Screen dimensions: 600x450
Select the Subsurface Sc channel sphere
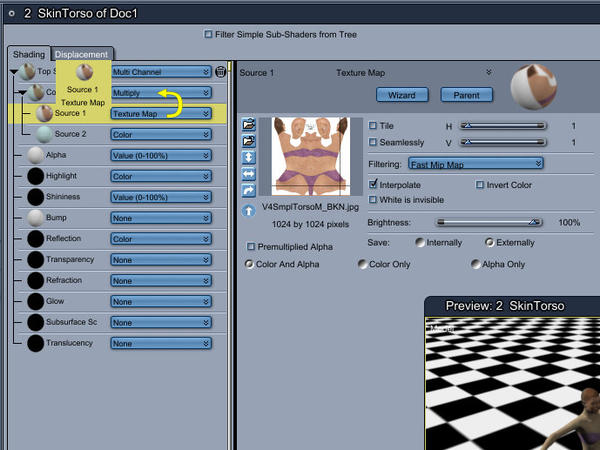pos(36,322)
